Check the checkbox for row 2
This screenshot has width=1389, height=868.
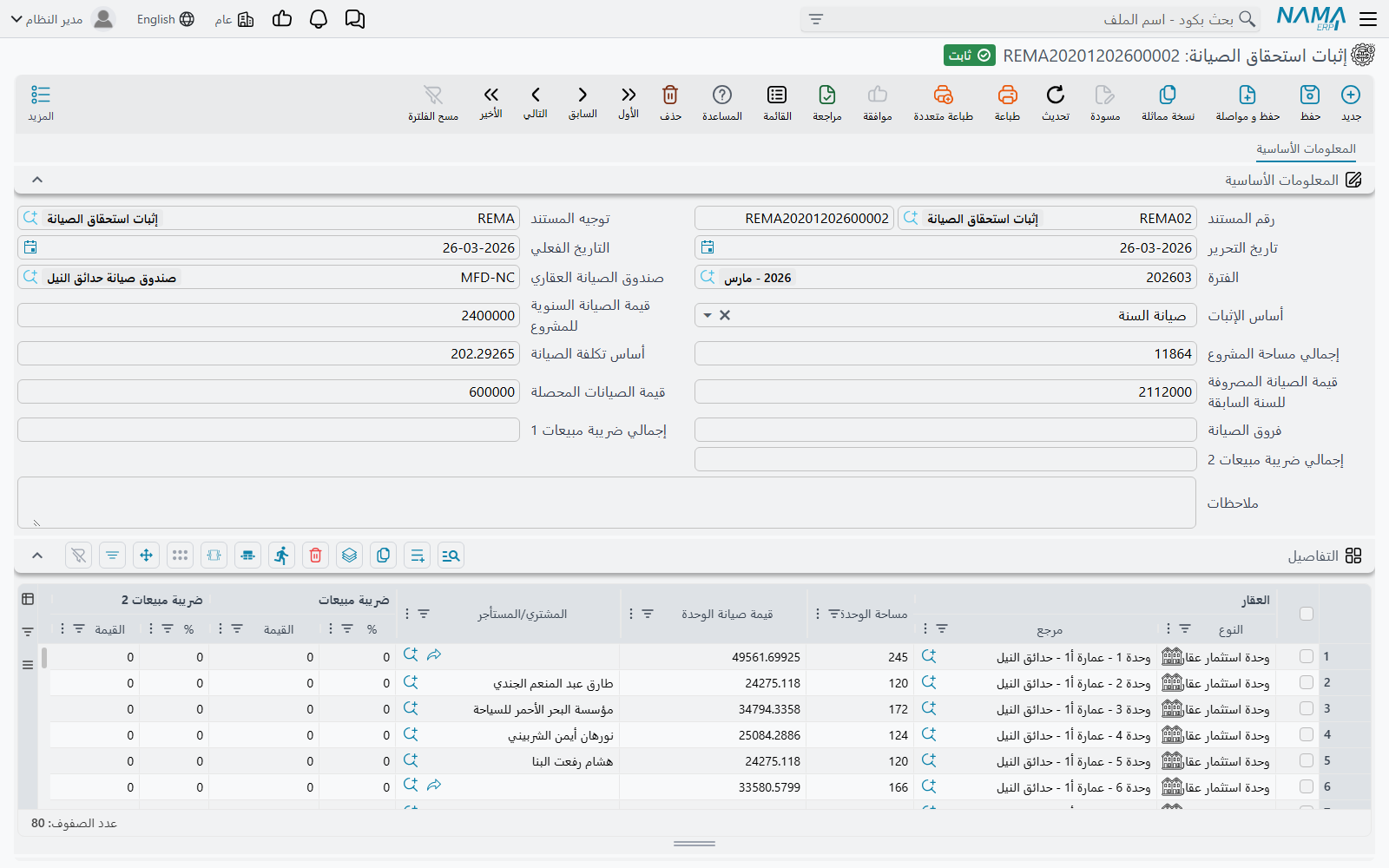coord(1307,682)
